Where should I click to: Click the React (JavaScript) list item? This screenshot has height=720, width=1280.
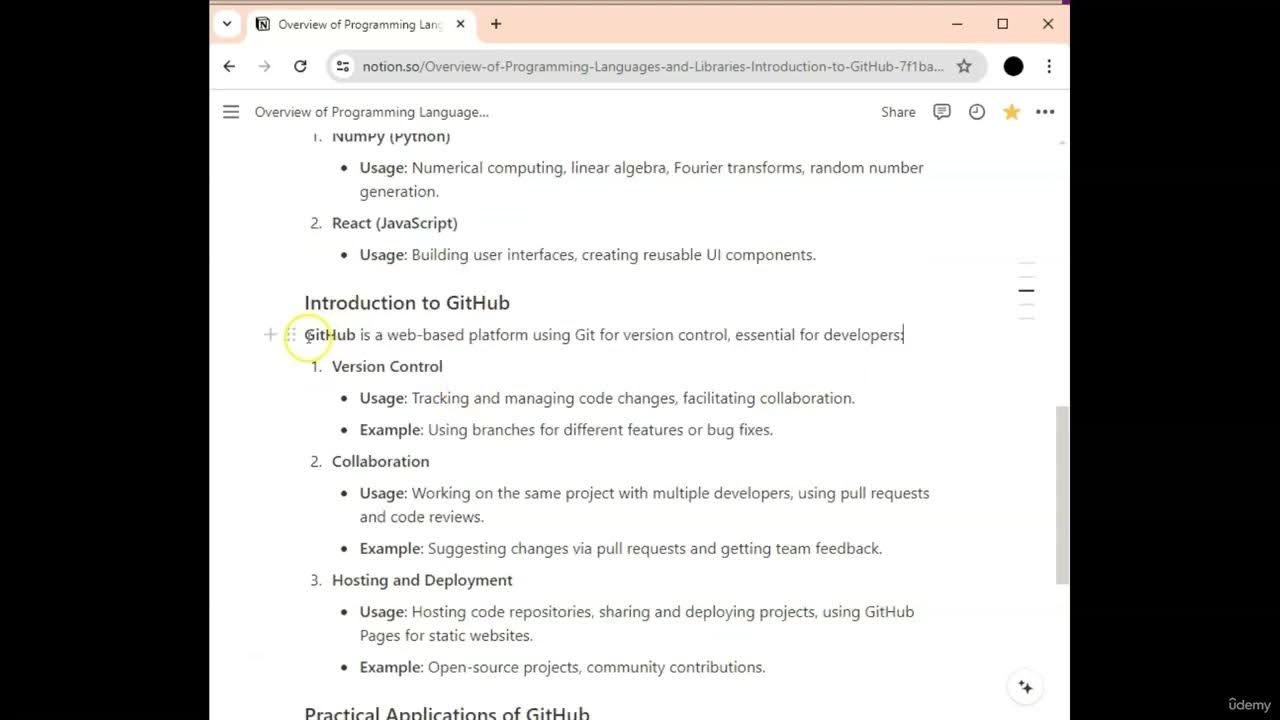395,223
